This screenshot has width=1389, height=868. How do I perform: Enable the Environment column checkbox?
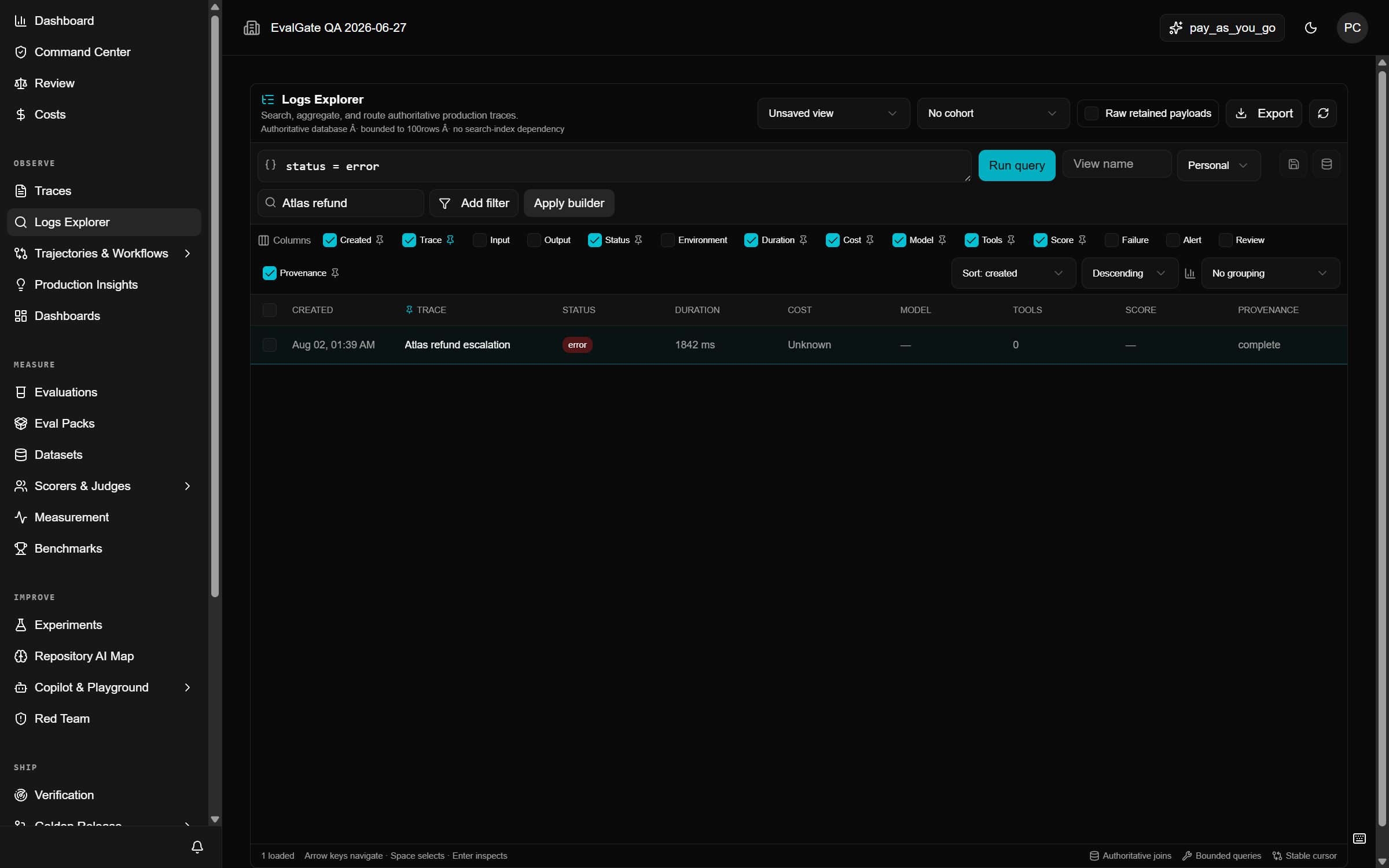coord(667,240)
